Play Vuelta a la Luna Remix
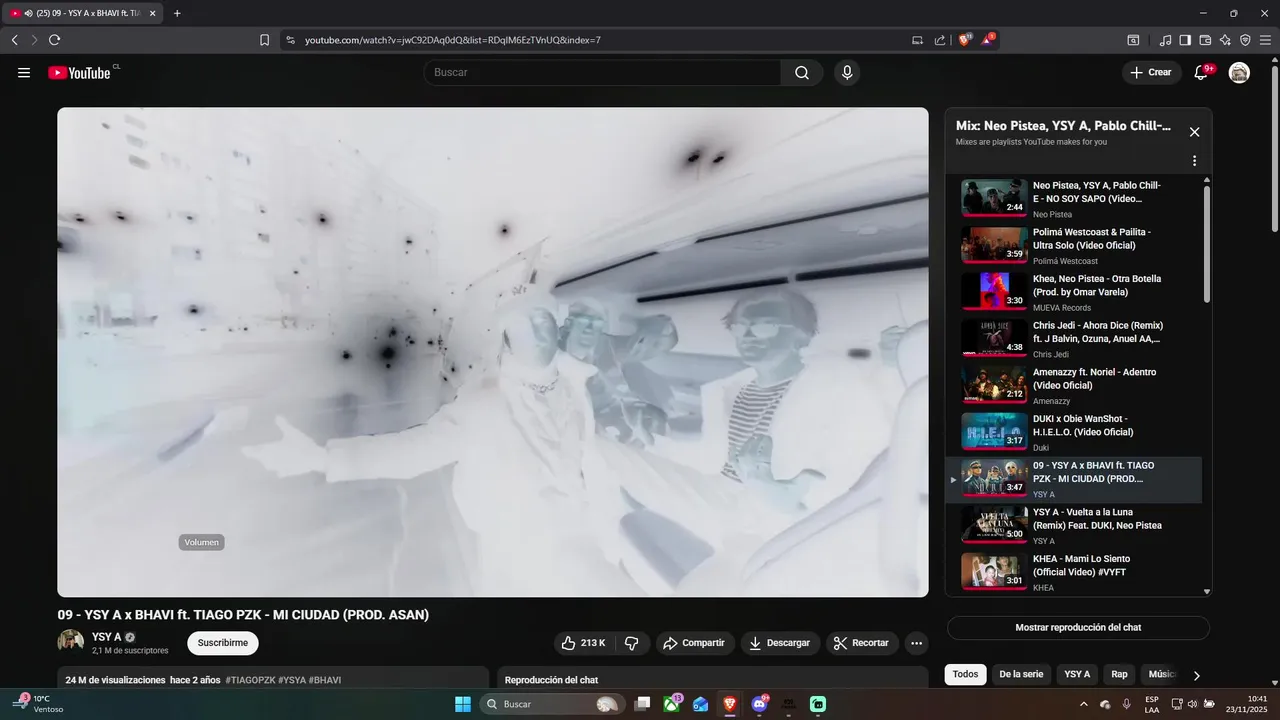This screenshot has width=1280, height=720. click(1074, 526)
